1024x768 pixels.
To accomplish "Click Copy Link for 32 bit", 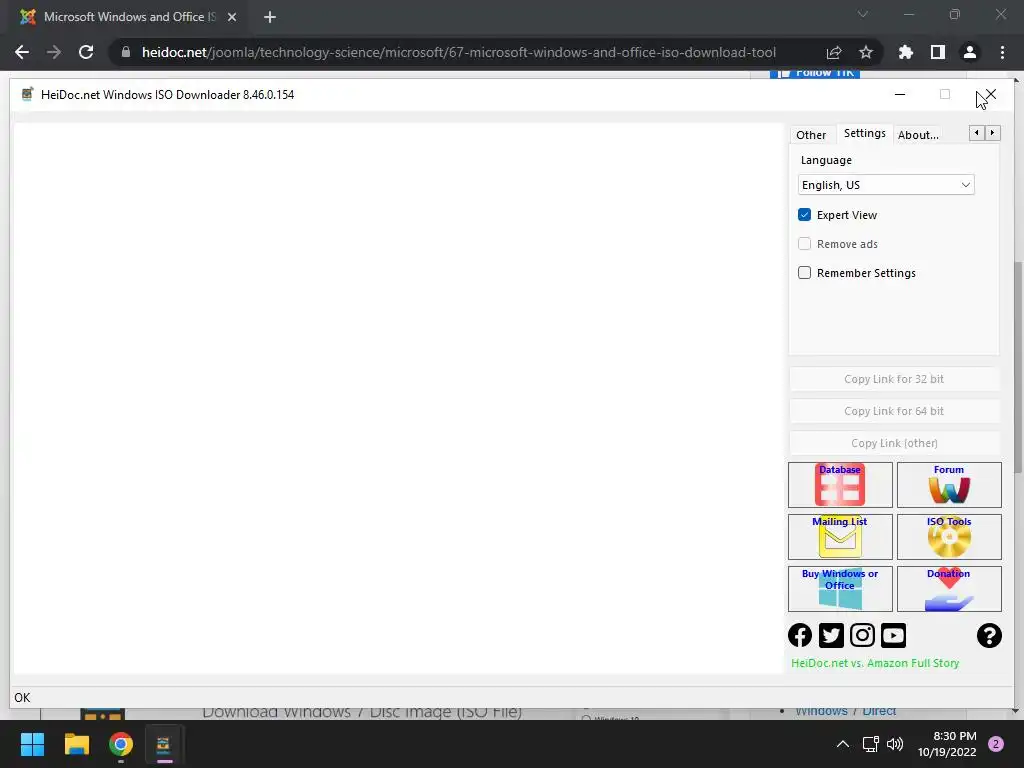I will tap(894, 379).
